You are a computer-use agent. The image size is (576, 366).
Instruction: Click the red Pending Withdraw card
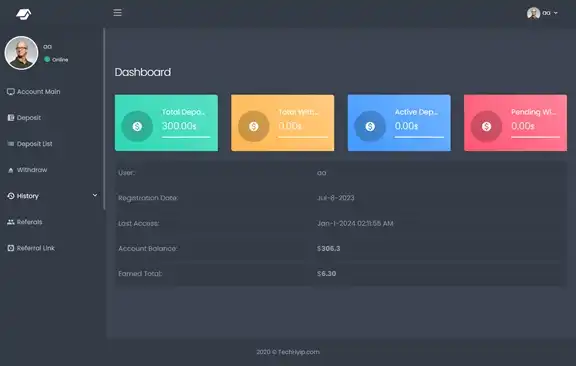click(515, 123)
